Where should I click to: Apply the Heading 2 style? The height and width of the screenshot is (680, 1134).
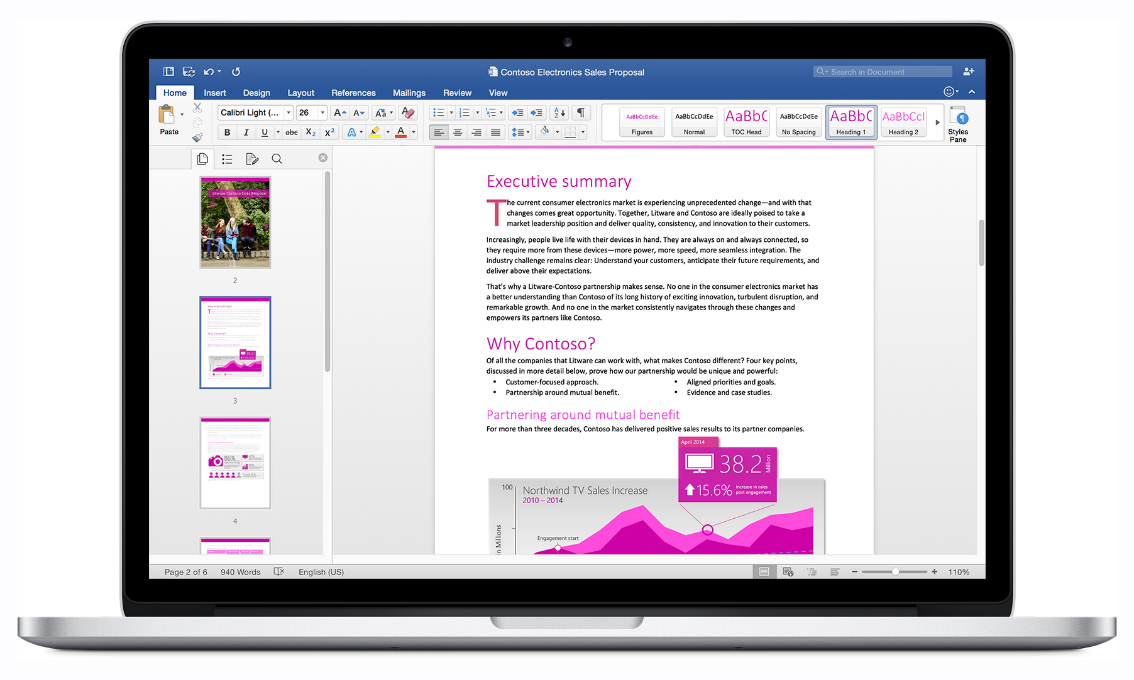[x=903, y=122]
